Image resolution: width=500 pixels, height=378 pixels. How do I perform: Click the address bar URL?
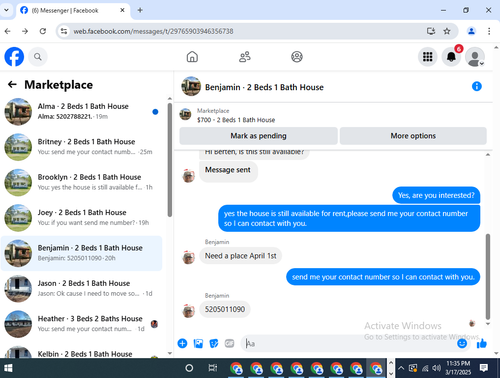pos(153,31)
